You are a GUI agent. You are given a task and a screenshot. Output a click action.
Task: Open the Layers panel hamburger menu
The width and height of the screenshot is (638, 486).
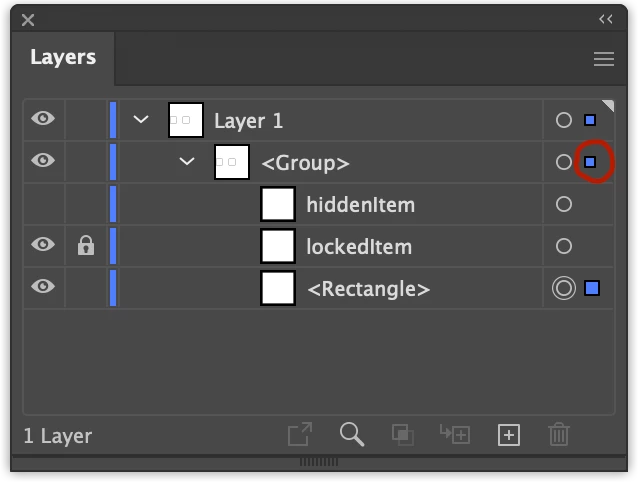(x=603, y=59)
